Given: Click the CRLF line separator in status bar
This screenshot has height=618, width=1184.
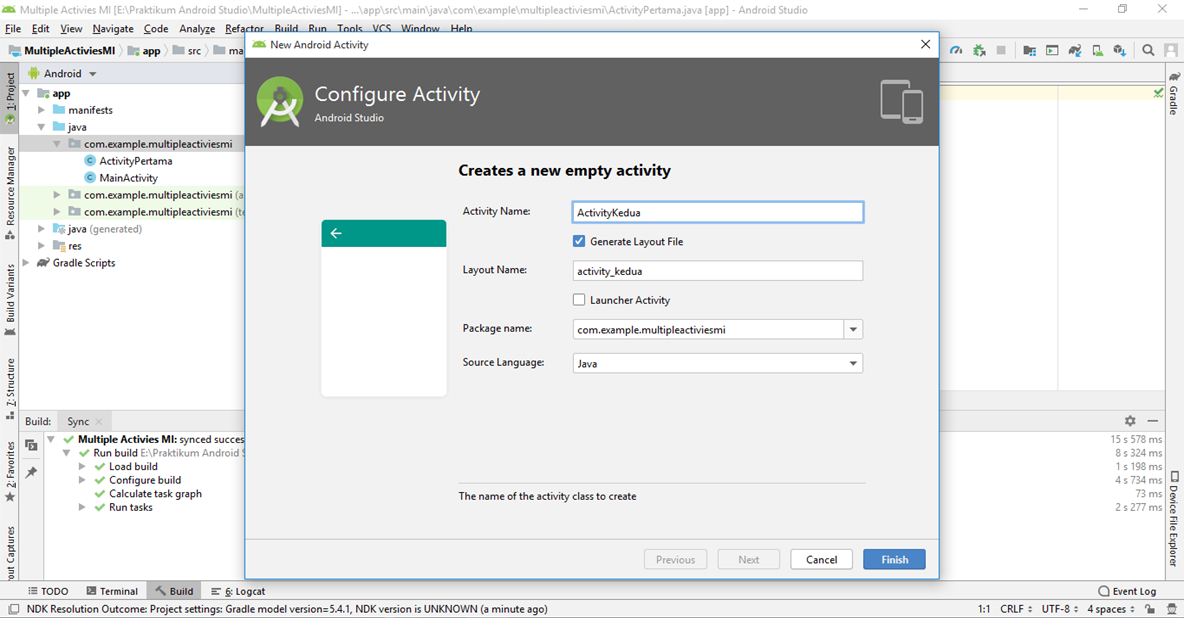Looking at the screenshot, I should click(1016, 609).
